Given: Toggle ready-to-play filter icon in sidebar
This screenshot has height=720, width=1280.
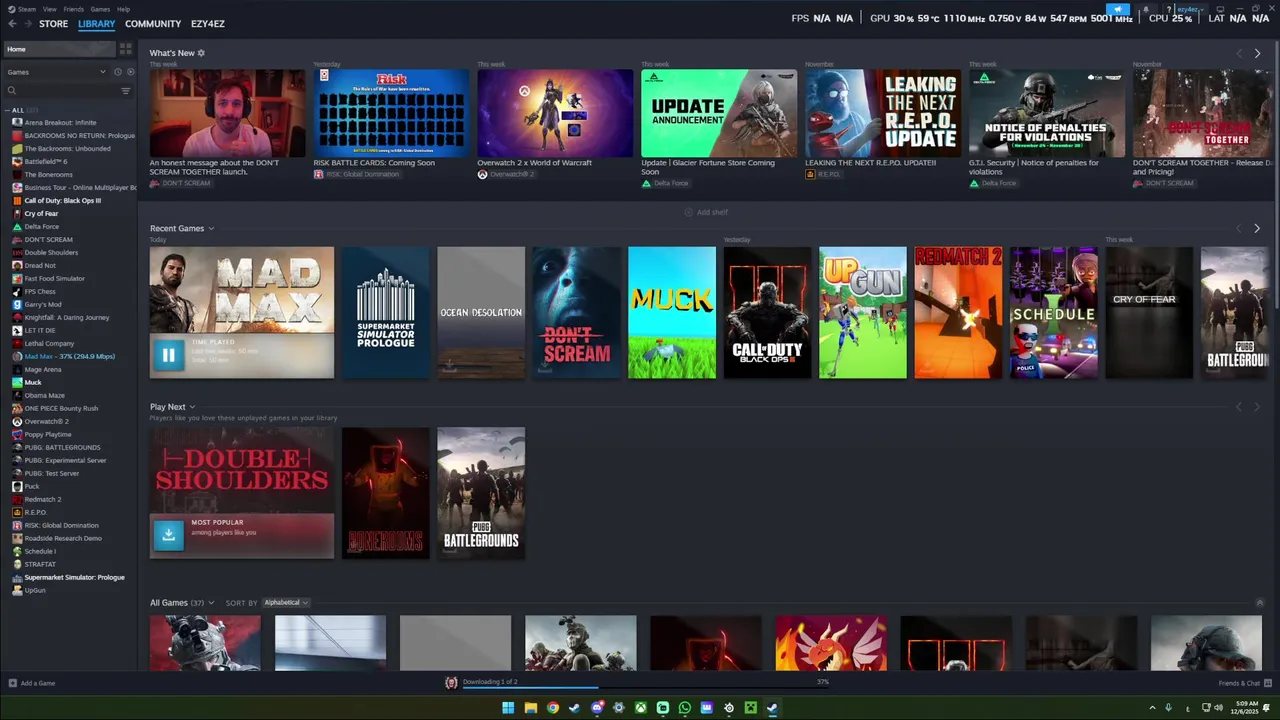Looking at the screenshot, I should (x=130, y=72).
